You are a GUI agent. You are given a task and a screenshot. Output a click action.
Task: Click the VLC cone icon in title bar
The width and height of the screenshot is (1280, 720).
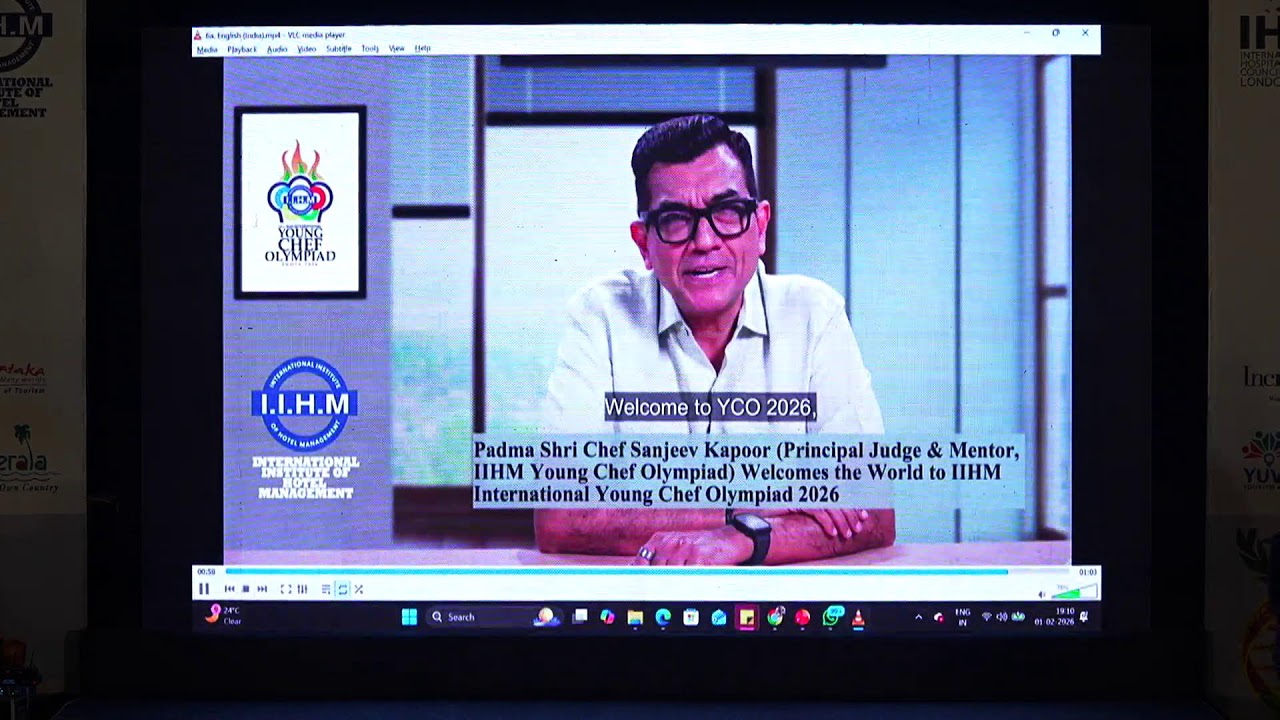[x=198, y=35]
